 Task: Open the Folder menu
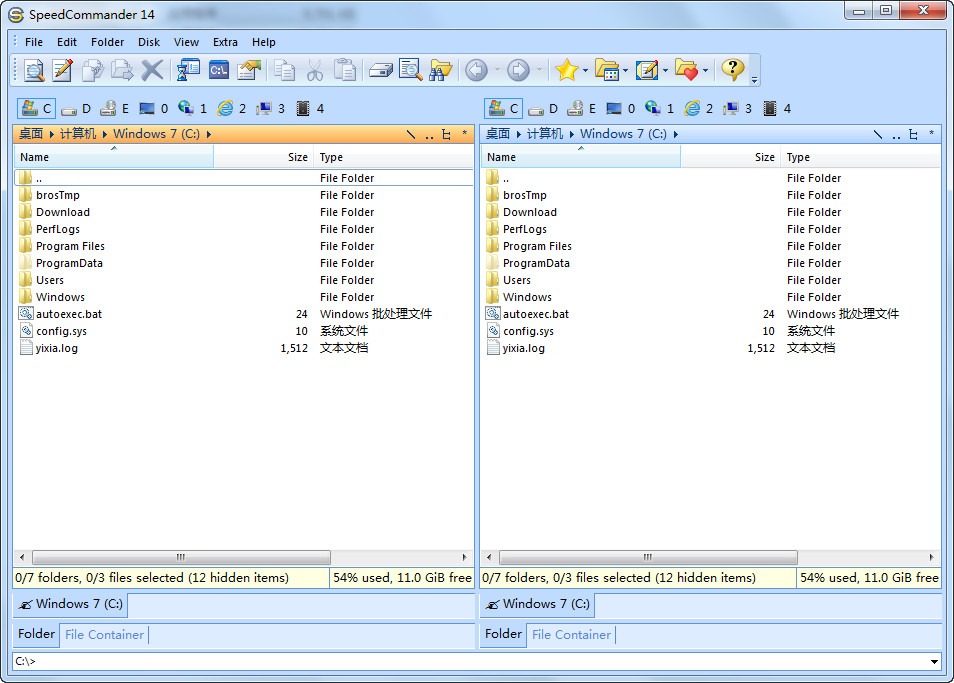(x=107, y=43)
